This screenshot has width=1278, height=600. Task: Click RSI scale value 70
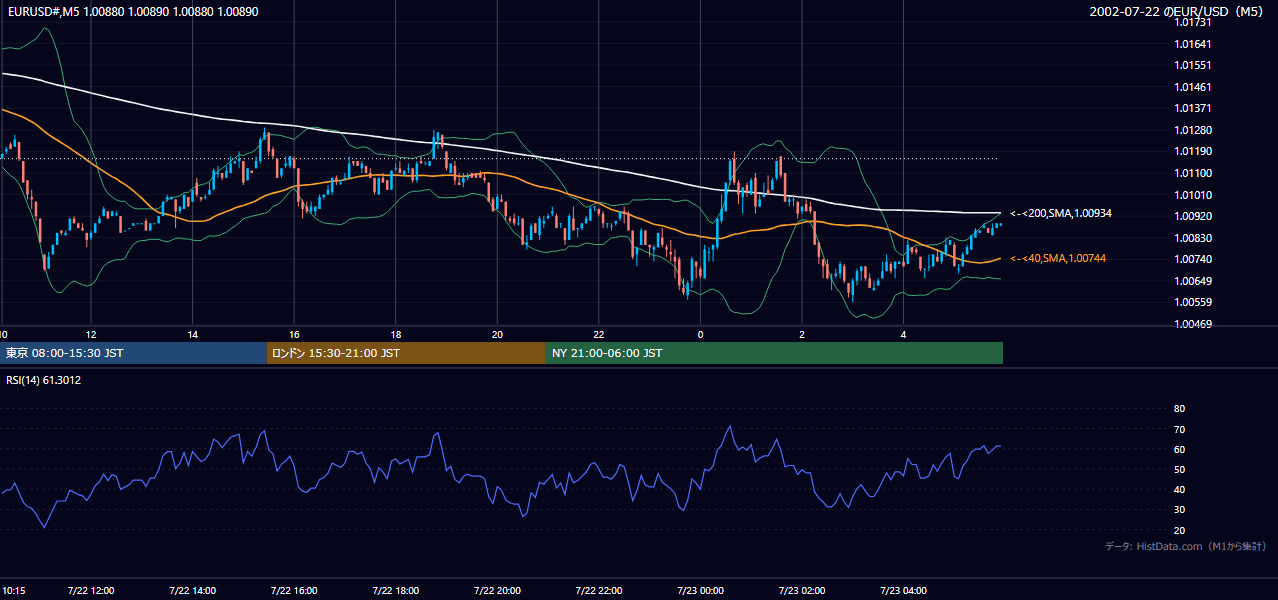point(1179,429)
